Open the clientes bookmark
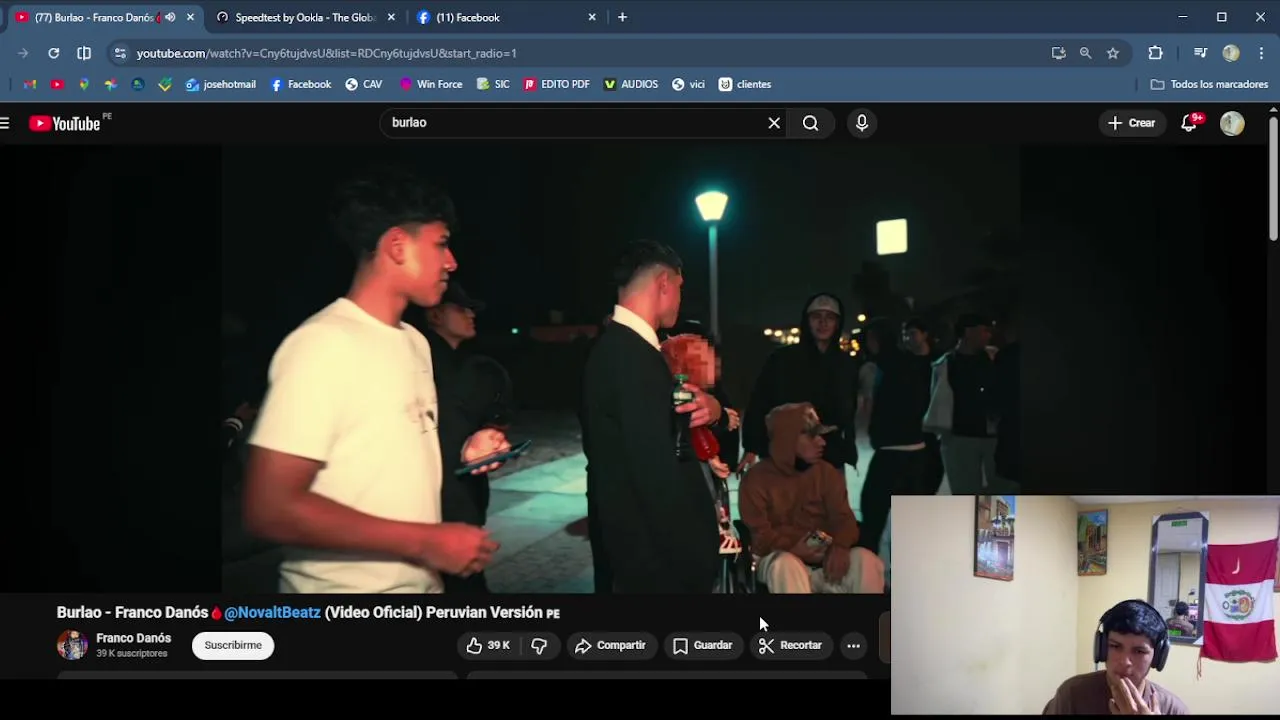 pos(745,84)
